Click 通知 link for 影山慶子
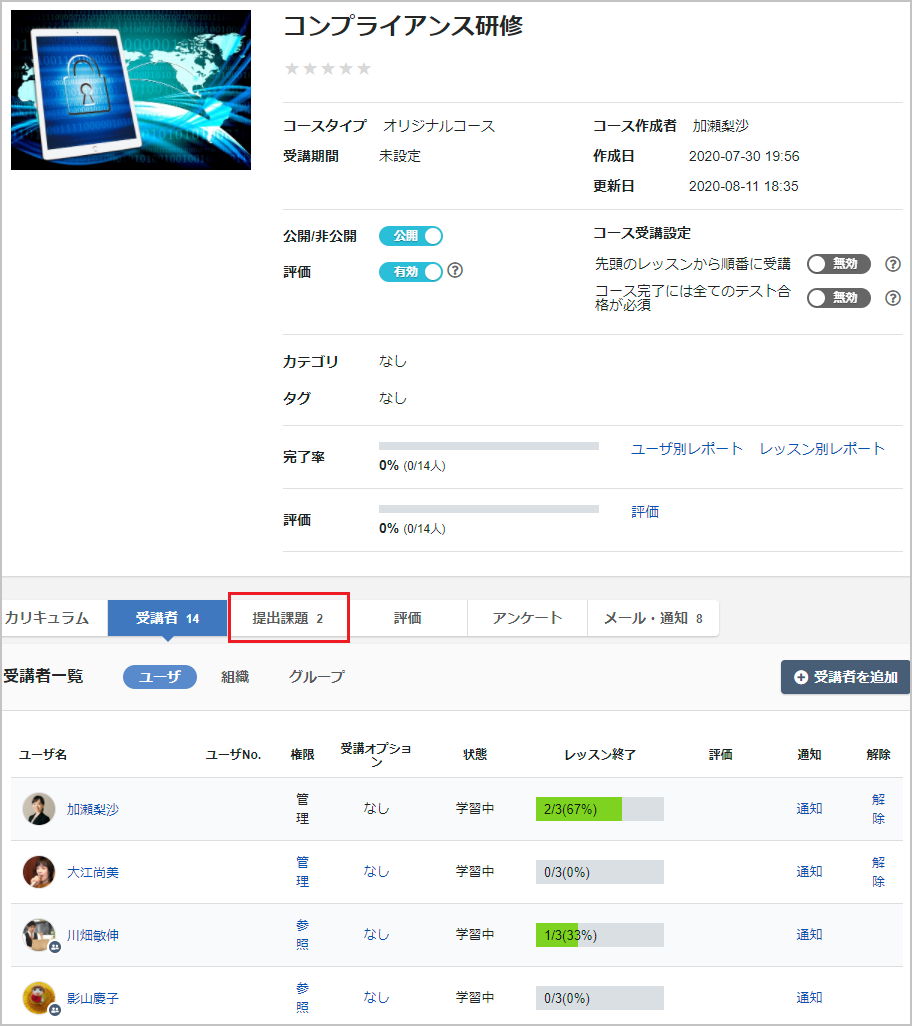The height and width of the screenshot is (1026, 912). [x=809, y=997]
